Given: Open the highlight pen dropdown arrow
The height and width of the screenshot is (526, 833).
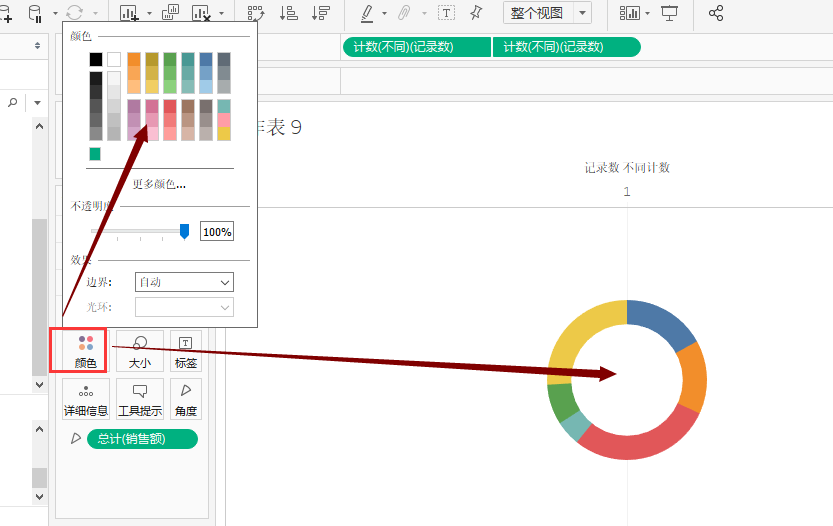Looking at the screenshot, I should (x=384, y=13).
